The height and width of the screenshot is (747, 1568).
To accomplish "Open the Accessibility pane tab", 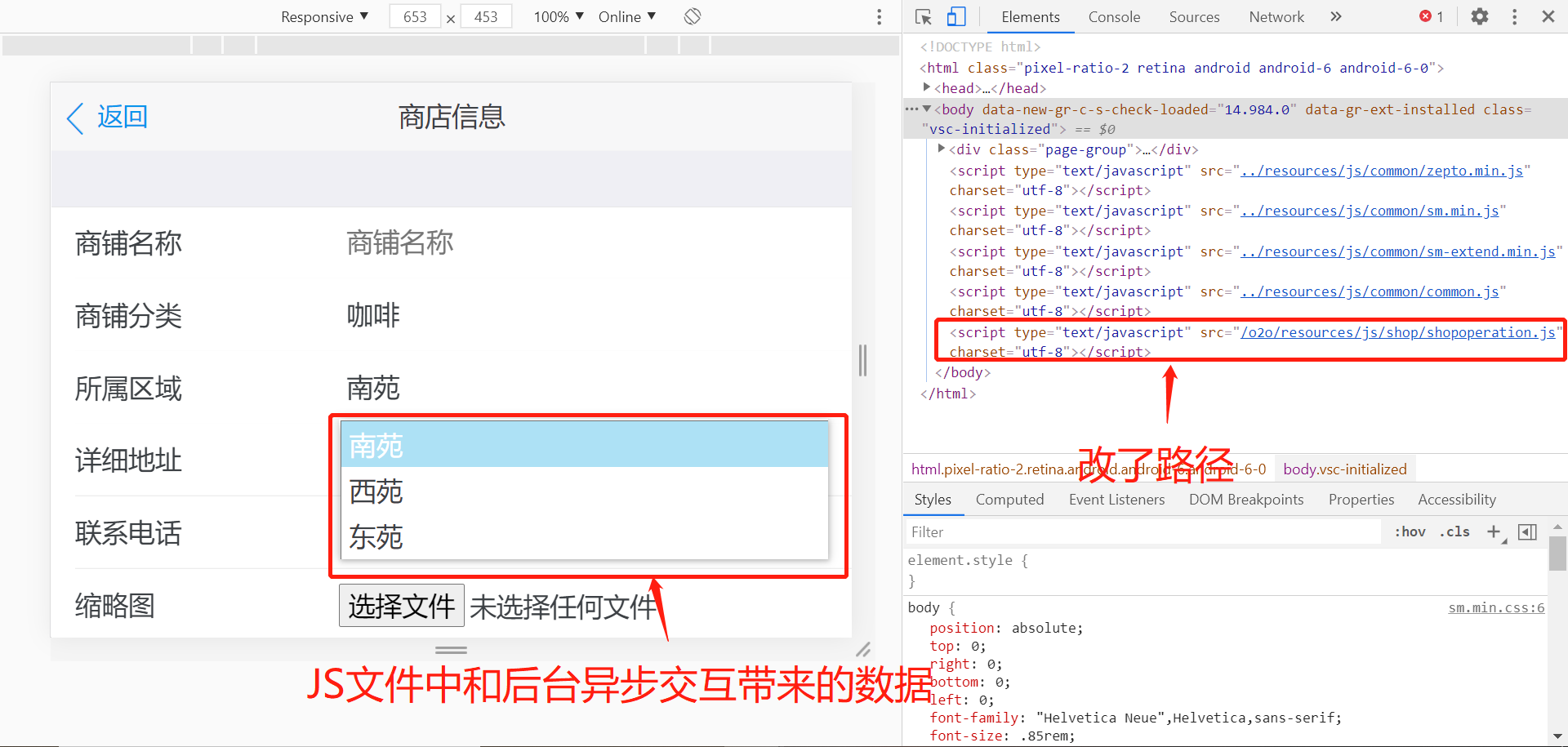I will pyautogui.click(x=1457, y=500).
